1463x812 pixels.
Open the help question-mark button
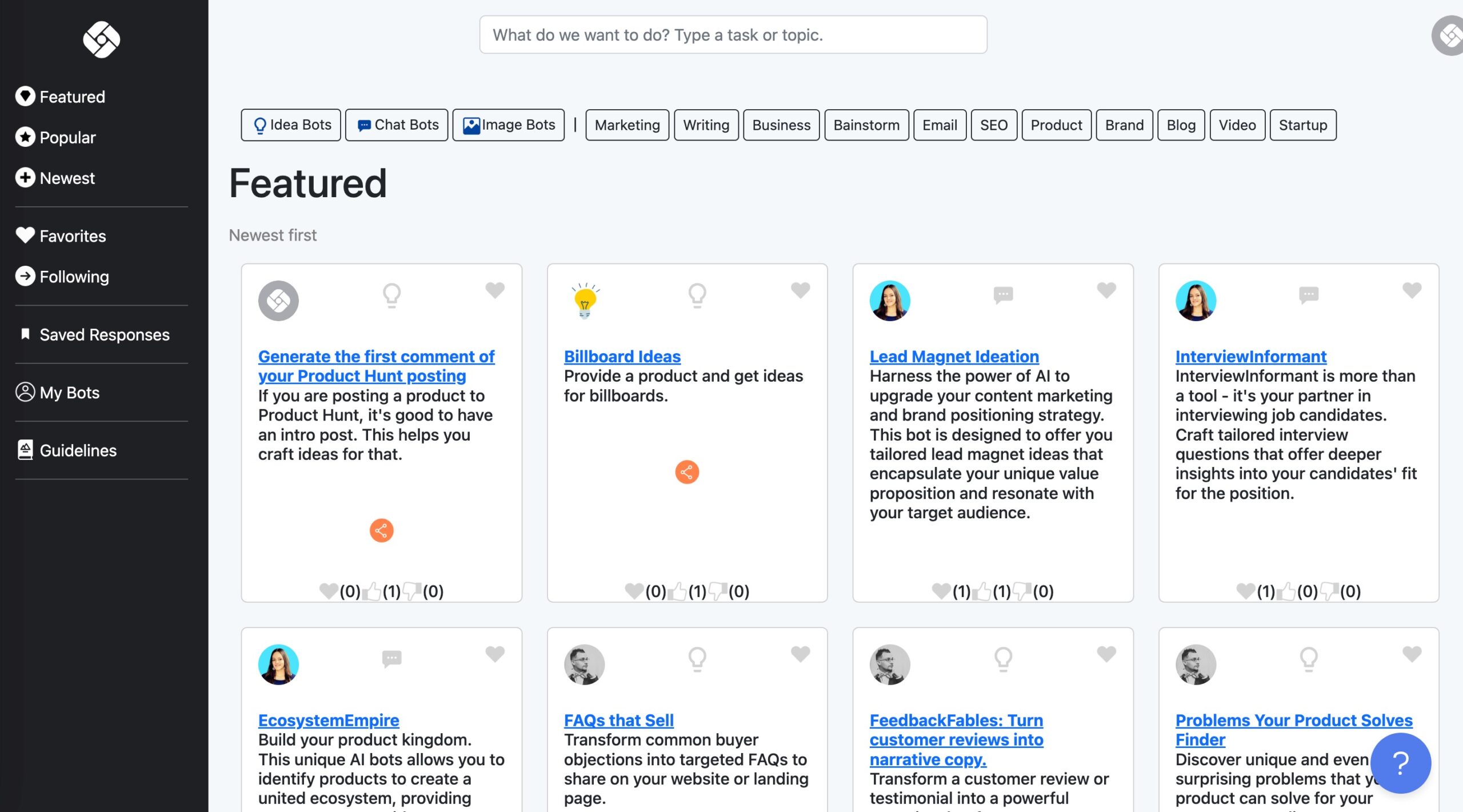click(1401, 763)
